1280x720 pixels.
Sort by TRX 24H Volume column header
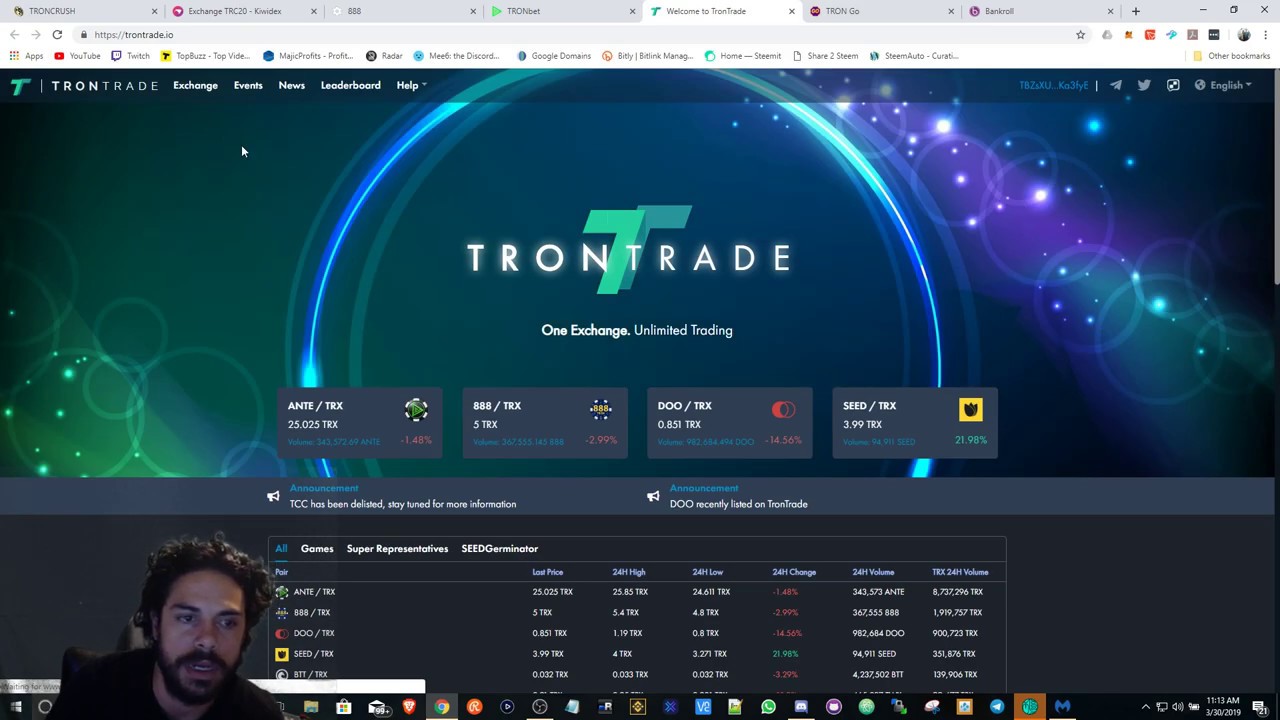960,572
